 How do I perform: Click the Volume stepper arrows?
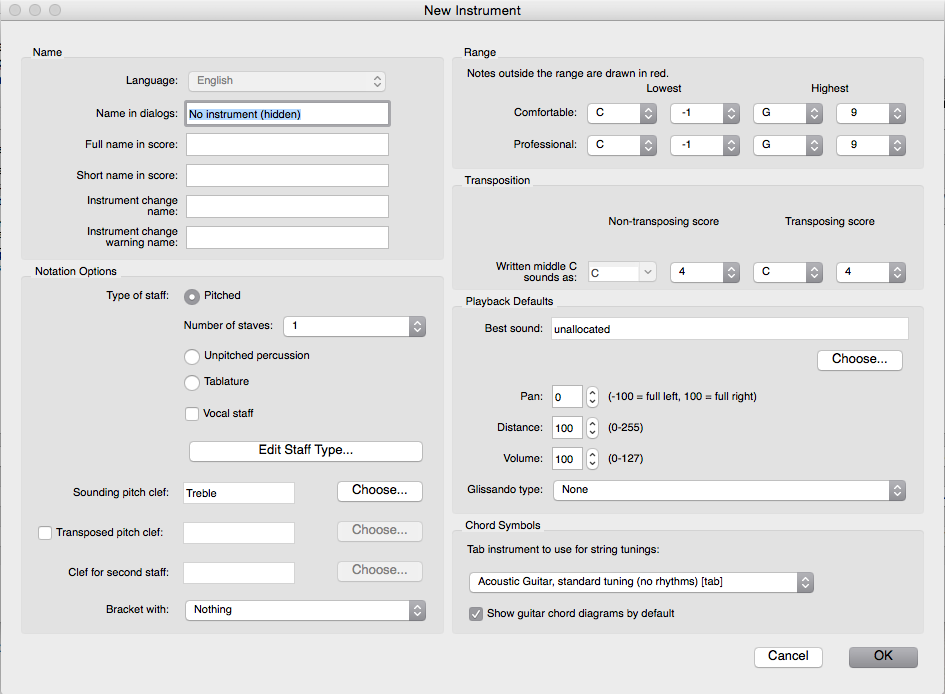(x=592, y=459)
